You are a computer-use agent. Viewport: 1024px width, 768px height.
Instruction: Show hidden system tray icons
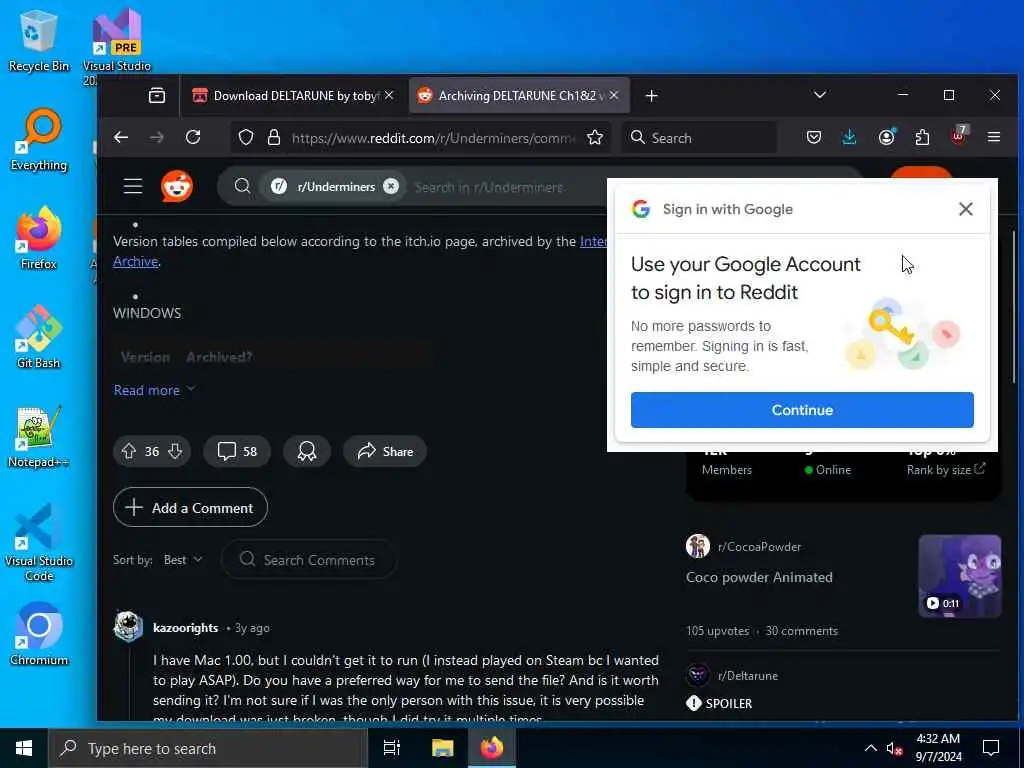(871, 748)
